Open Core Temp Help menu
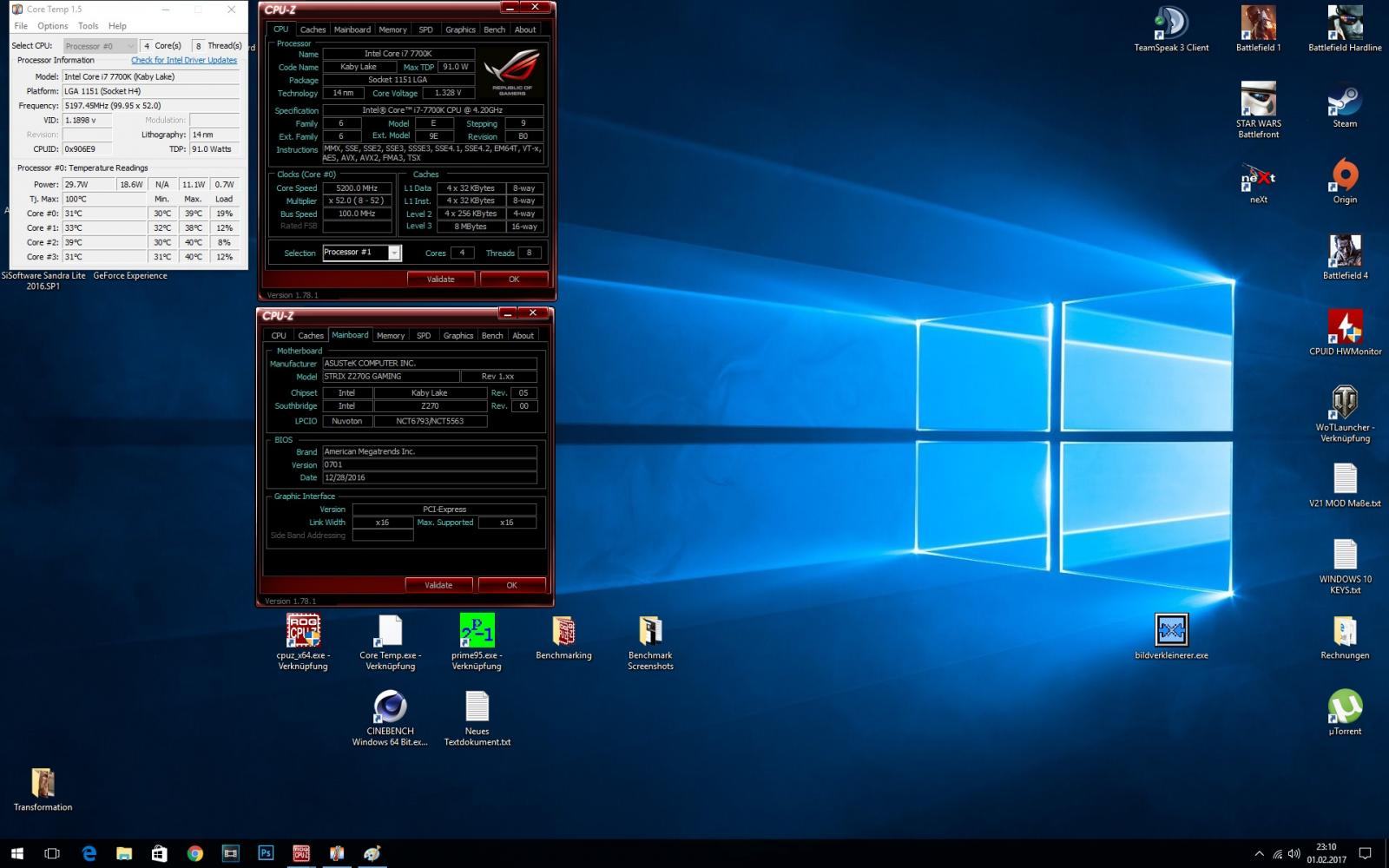This screenshot has height=868, width=1389. pyautogui.click(x=117, y=26)
